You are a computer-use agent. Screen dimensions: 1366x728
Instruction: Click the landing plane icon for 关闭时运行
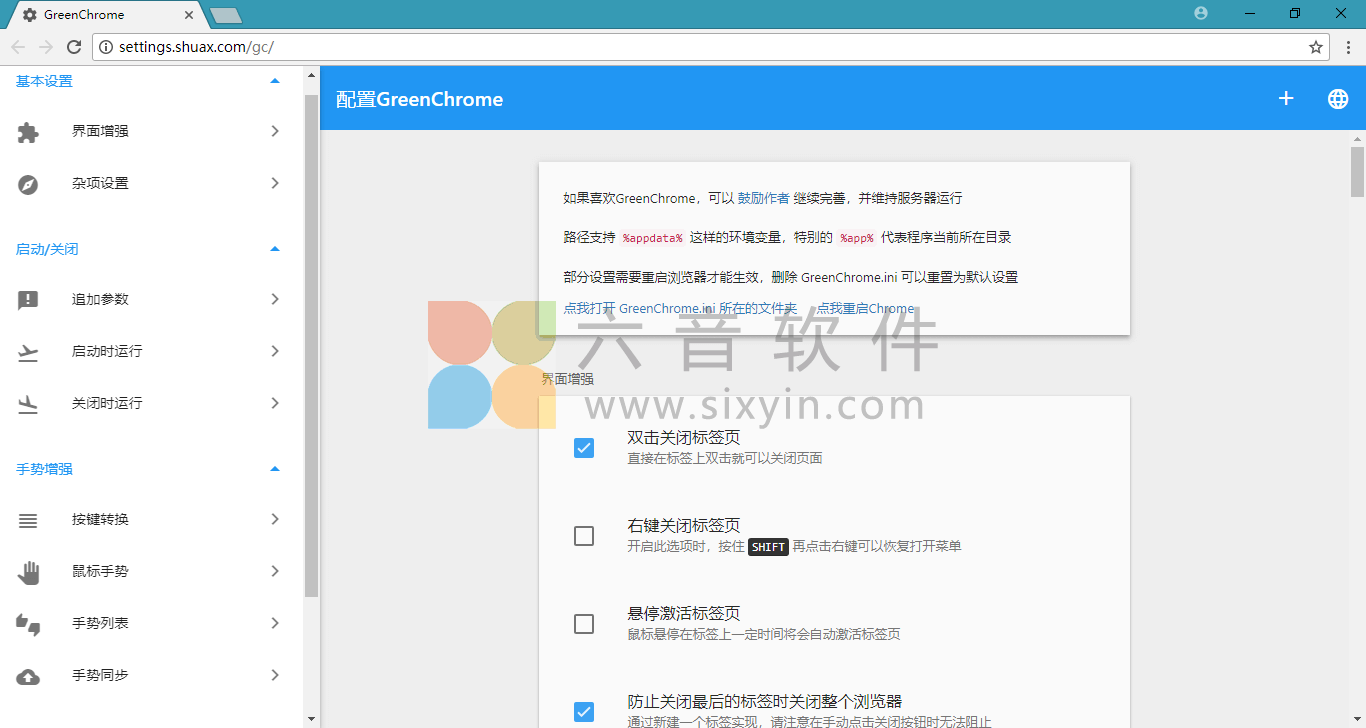(28, 404)
